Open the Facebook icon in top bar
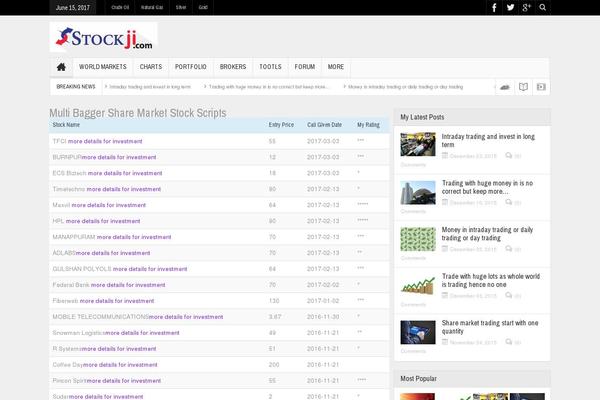Image resolution: width=600 pixels, height=400 pixels. [x=494, y=7]
